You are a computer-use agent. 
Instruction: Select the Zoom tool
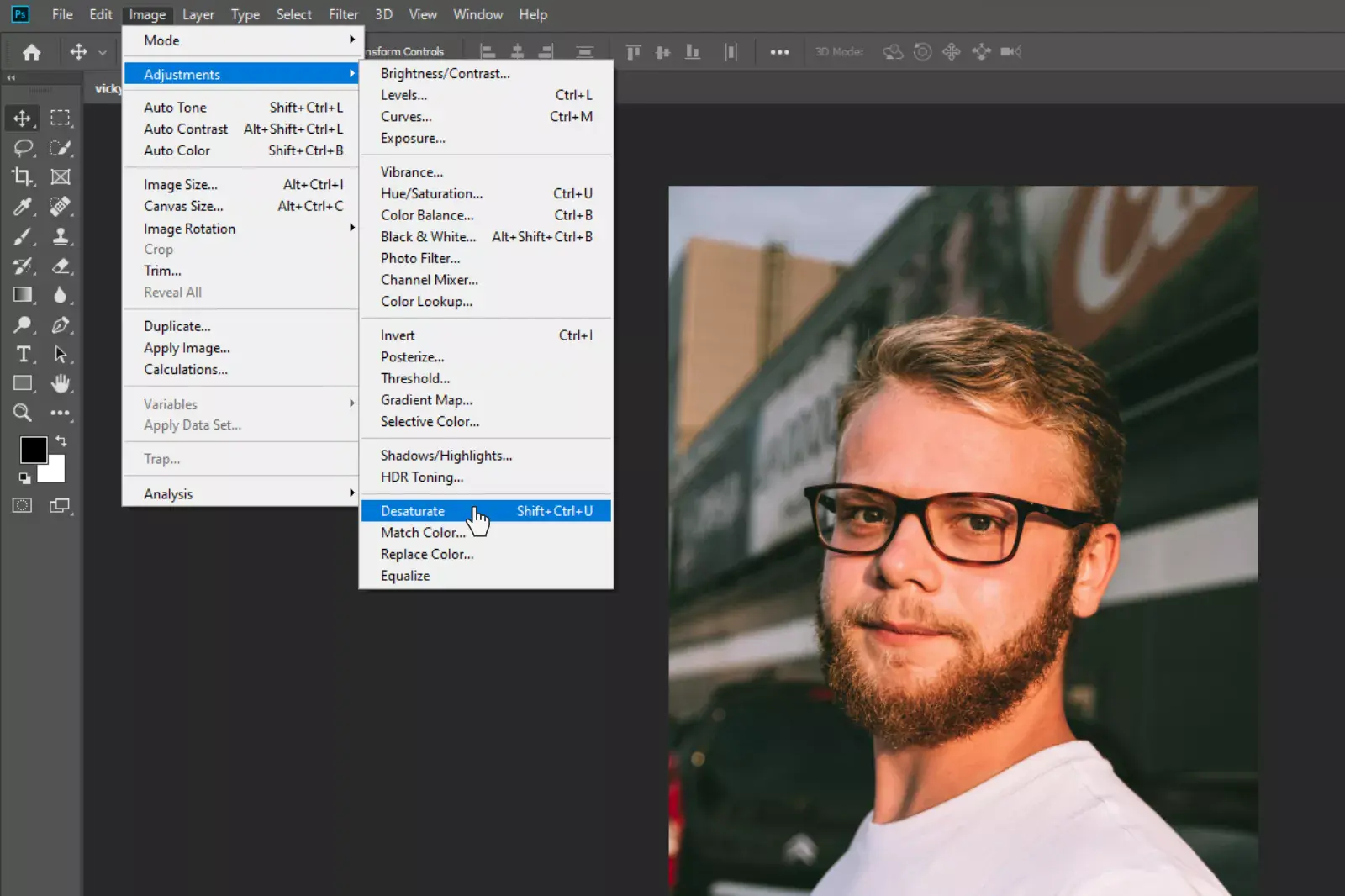(x=23, y=413)
